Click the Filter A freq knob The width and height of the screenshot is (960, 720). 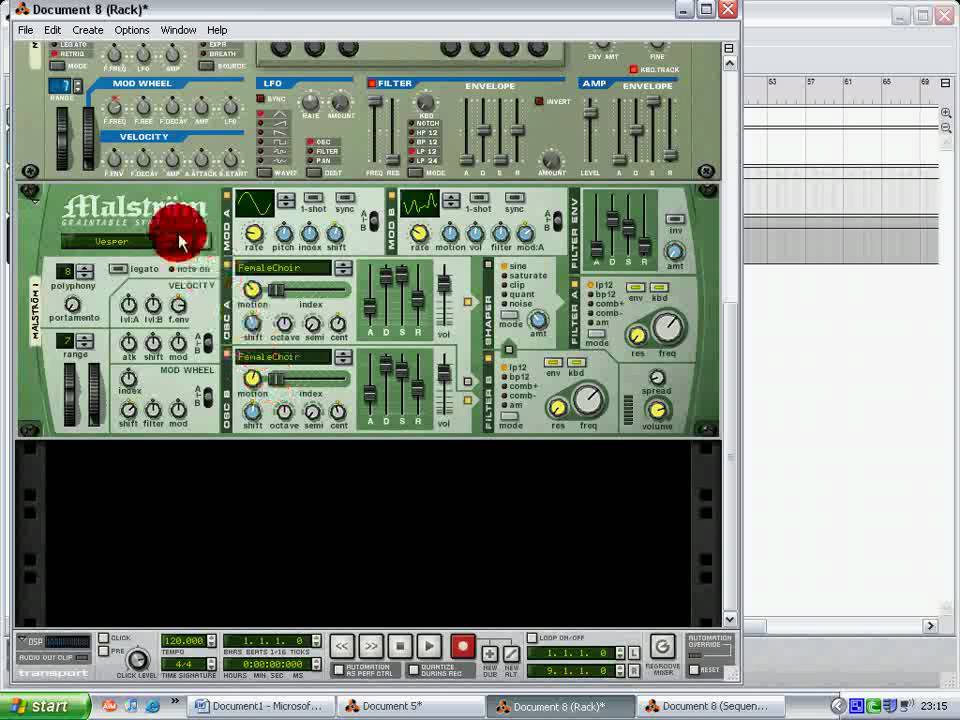[668, 328]
